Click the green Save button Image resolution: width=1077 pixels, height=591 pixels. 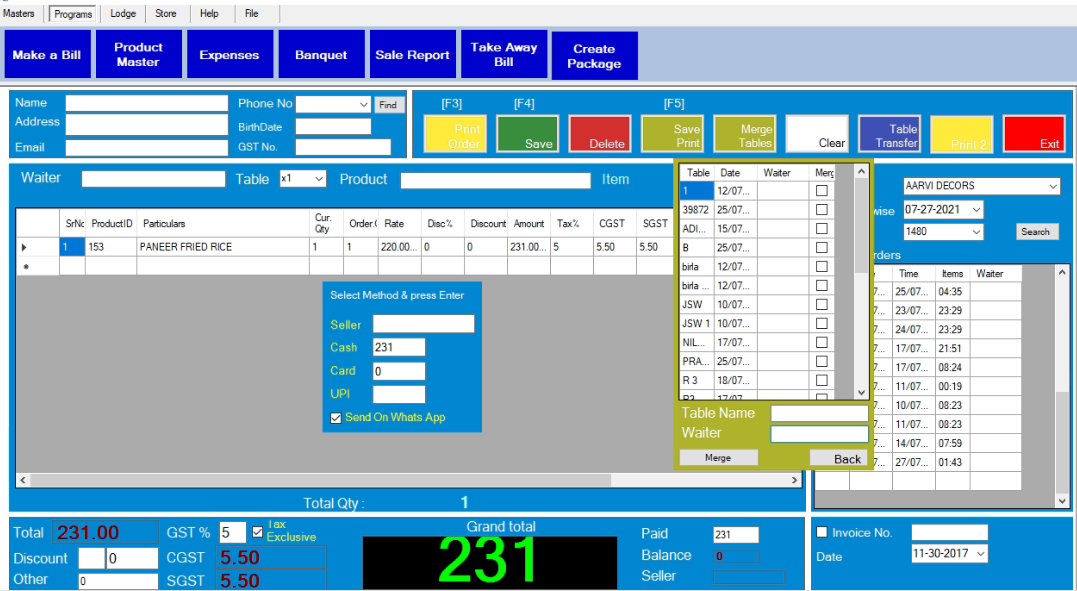coord(528,134)
